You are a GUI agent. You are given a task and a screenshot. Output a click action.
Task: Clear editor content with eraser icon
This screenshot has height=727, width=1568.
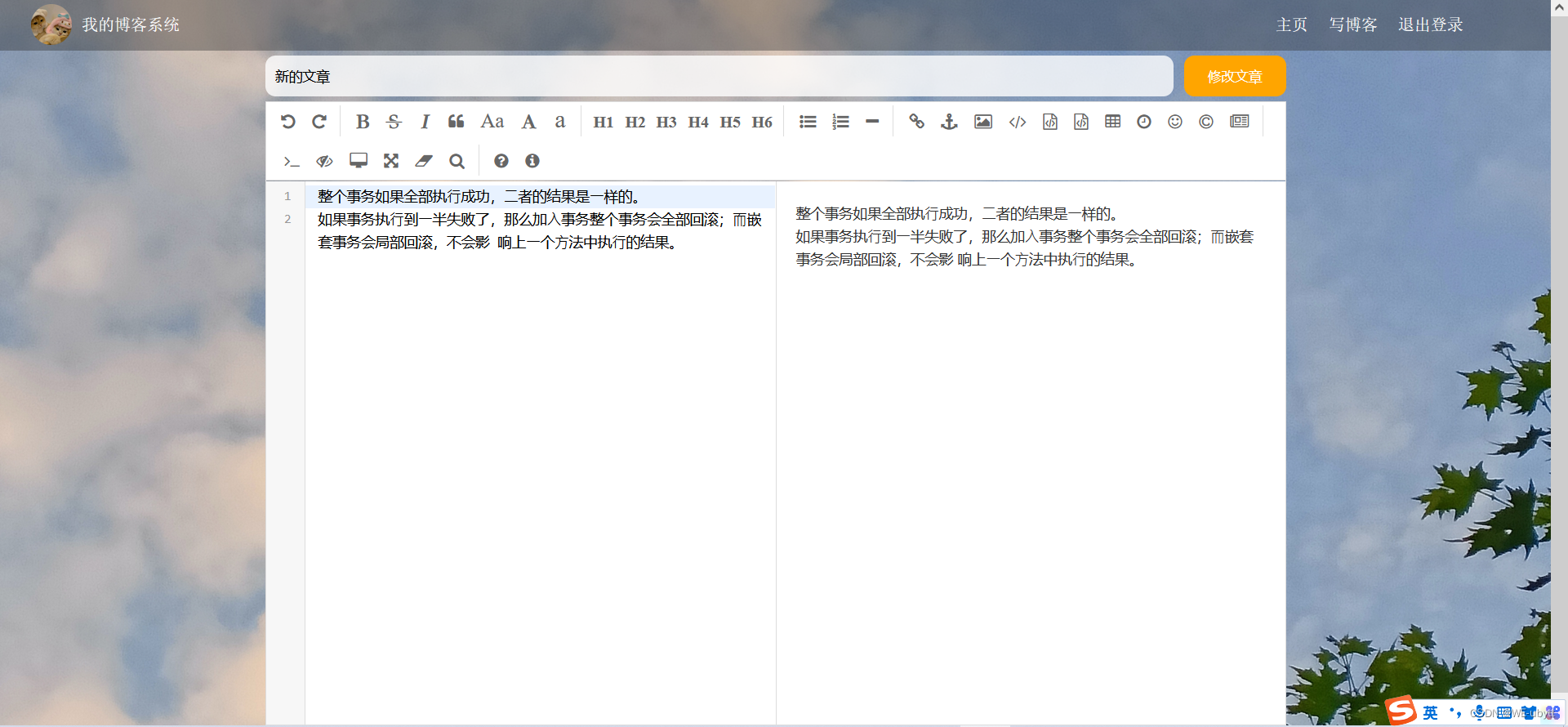424,161
